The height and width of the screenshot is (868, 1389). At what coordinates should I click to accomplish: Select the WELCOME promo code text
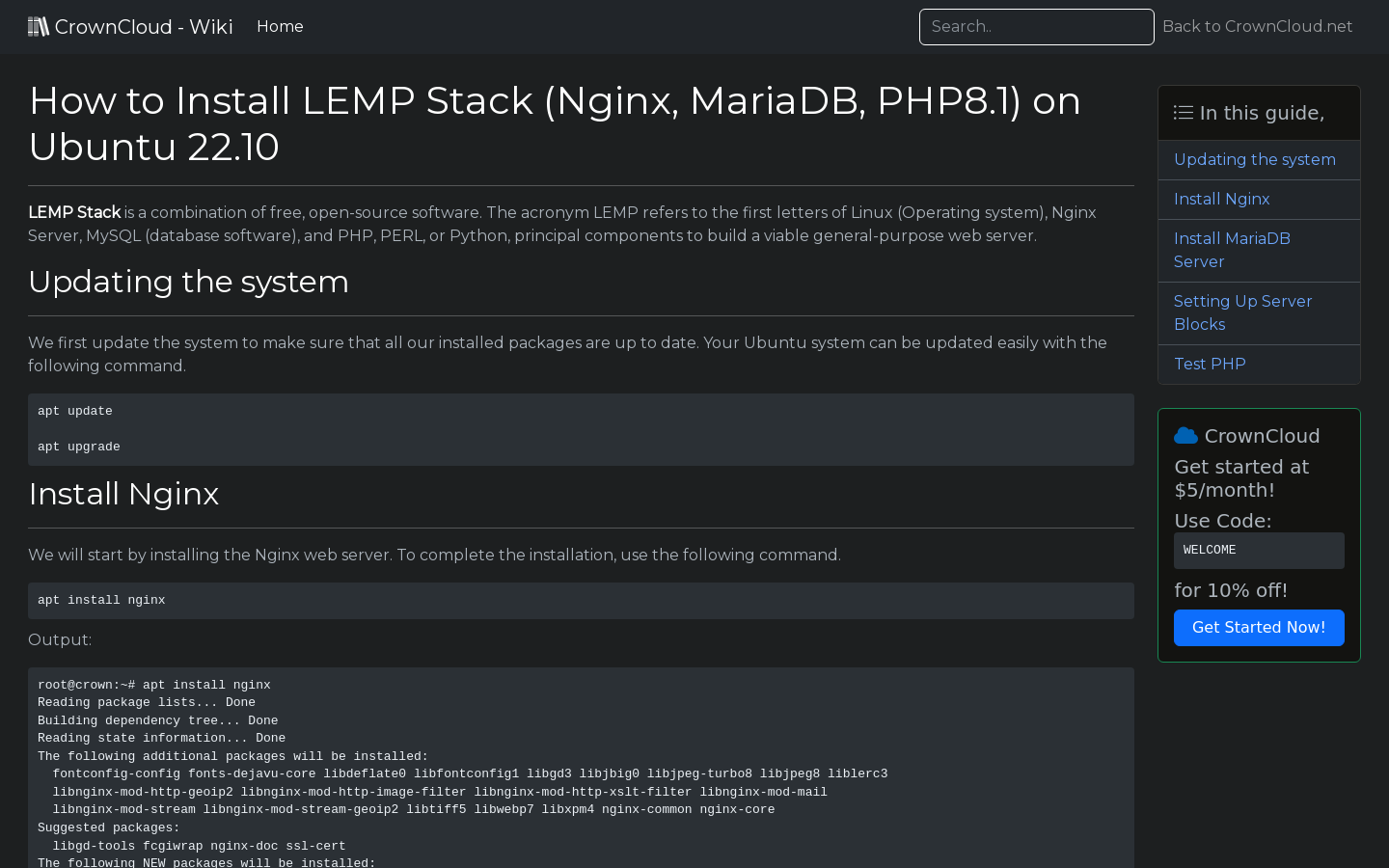click(1210, 550)
